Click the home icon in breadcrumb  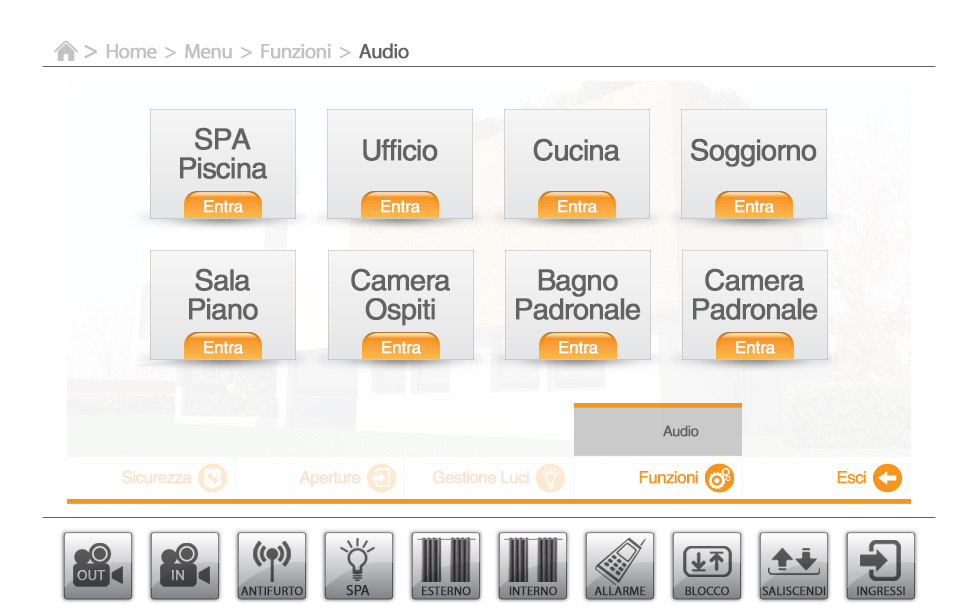(66, 52)
